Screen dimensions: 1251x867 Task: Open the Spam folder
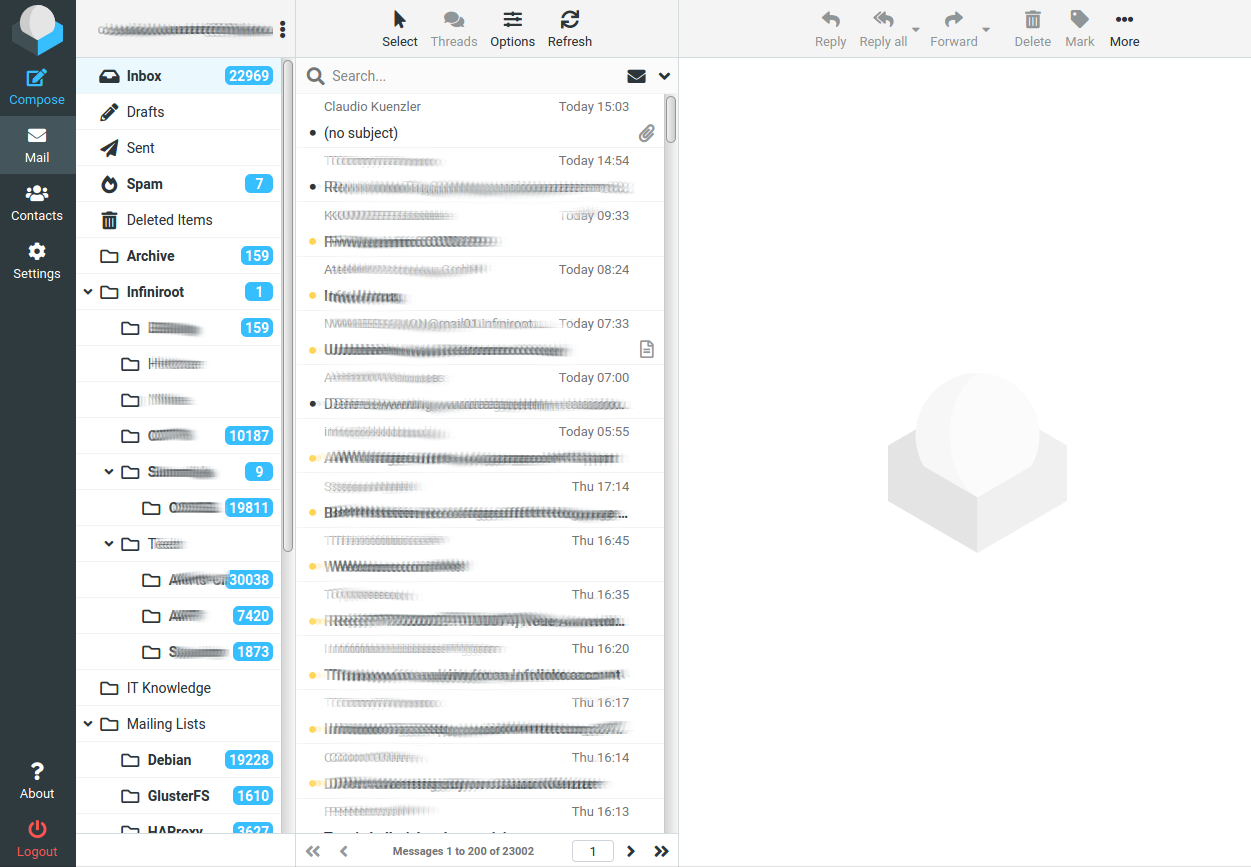pyautogui.click(x=145, y=184)
